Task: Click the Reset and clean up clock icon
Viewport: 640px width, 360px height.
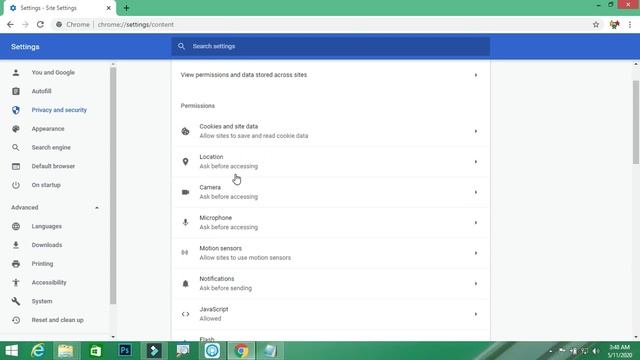Action: (16, 320)
